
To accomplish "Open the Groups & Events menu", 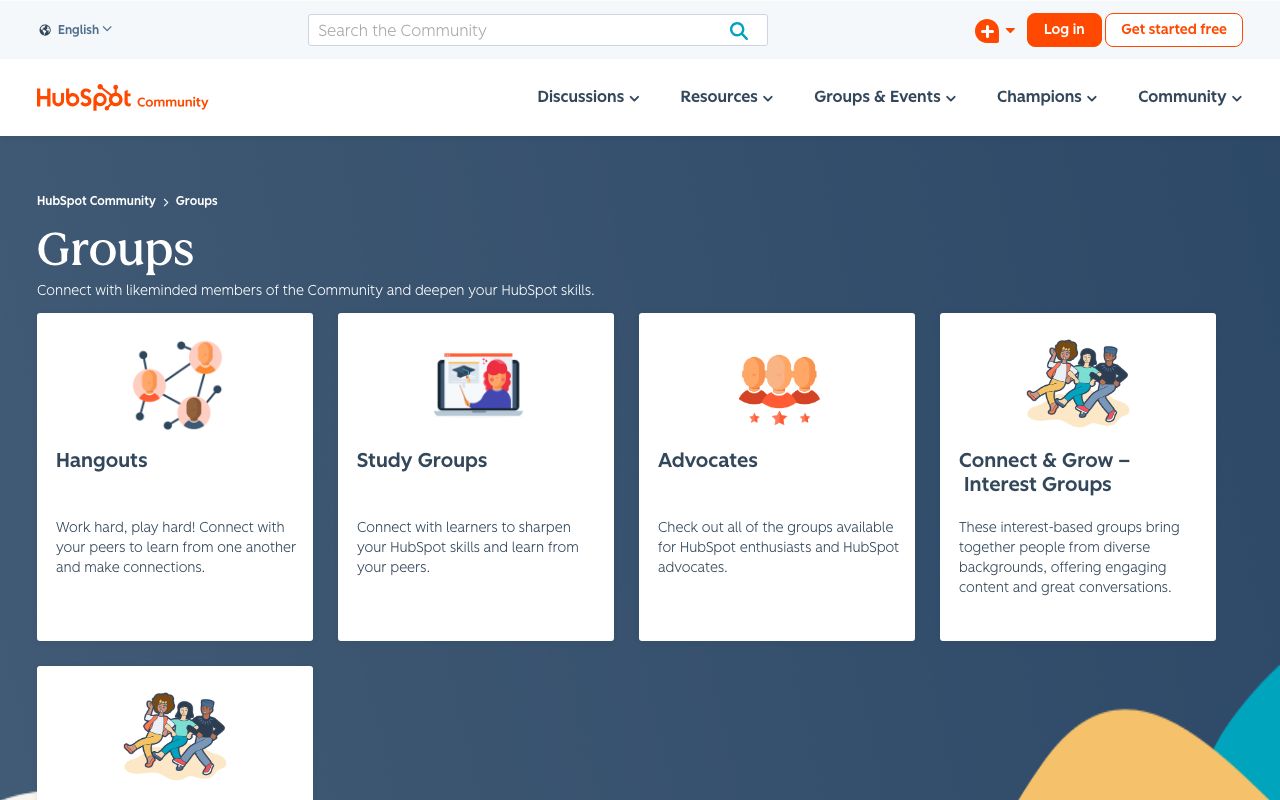I will pyautogui.click(x=885, y=97).
